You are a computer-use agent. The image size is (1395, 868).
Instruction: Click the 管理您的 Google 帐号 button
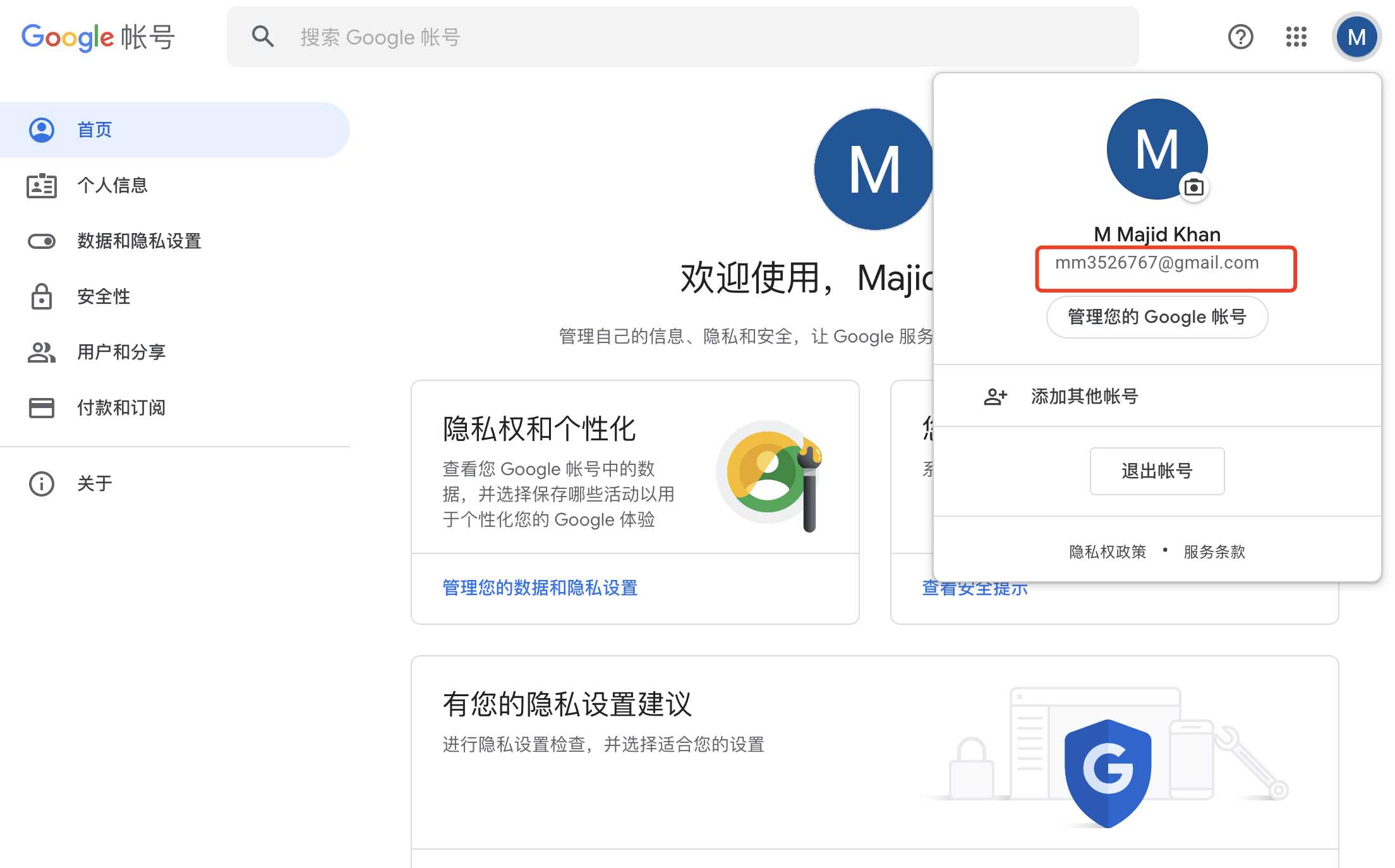click(x=1157, y=317)
